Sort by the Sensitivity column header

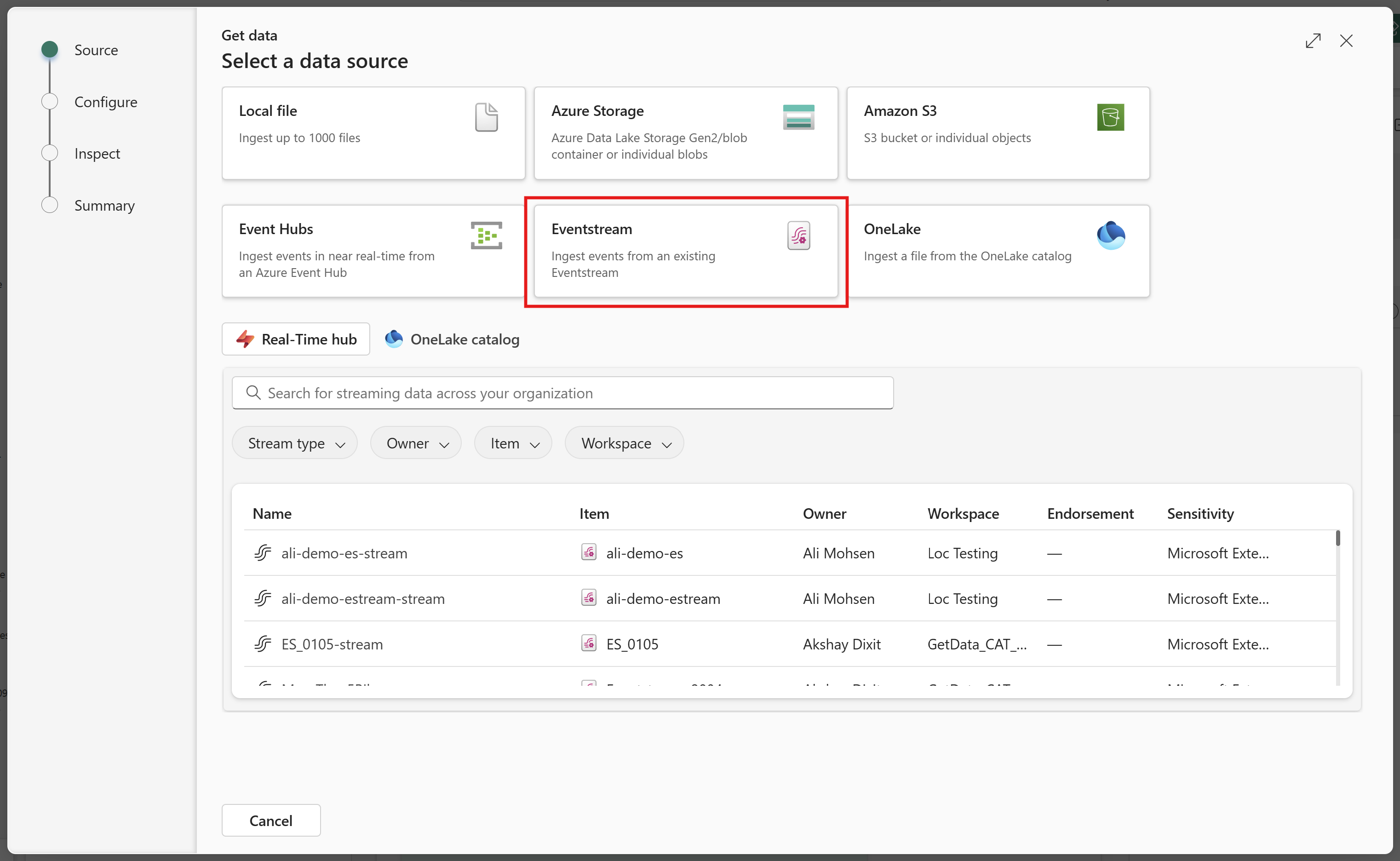1200,513
